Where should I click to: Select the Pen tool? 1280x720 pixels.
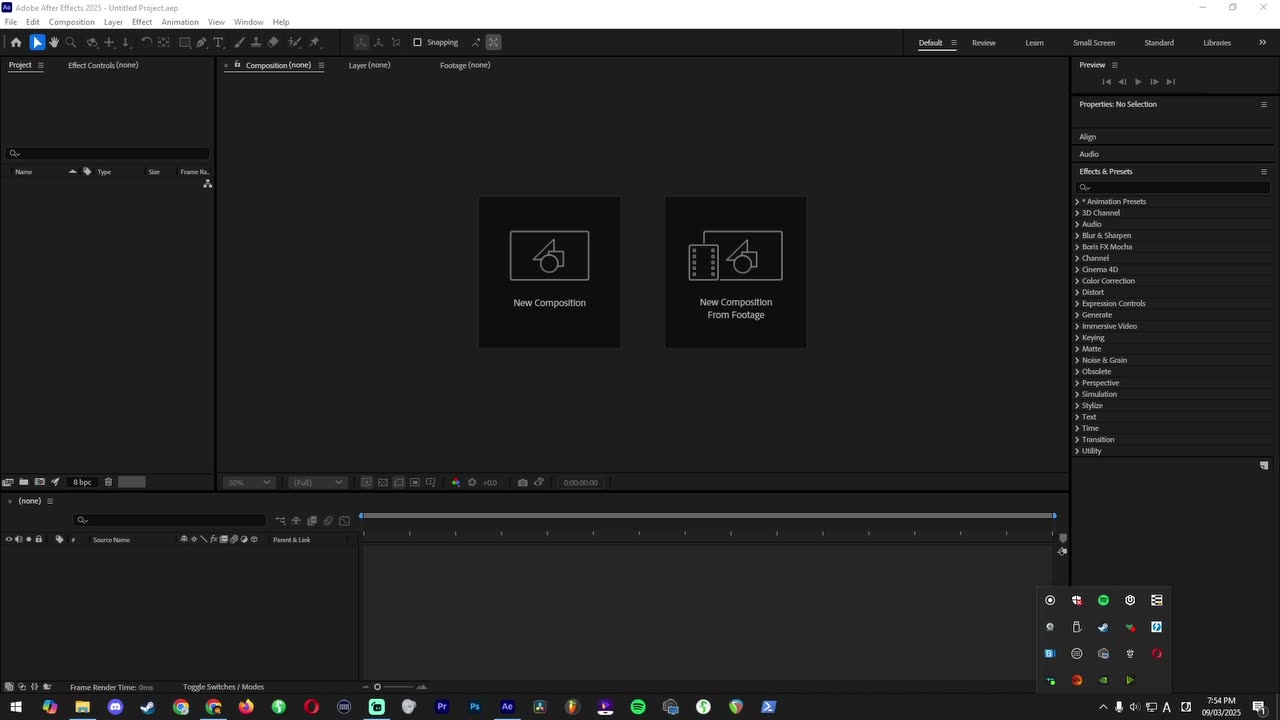click(202, 42)
